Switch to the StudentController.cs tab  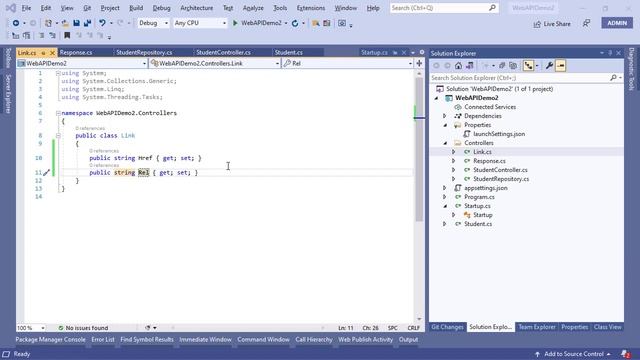[223, 52]
